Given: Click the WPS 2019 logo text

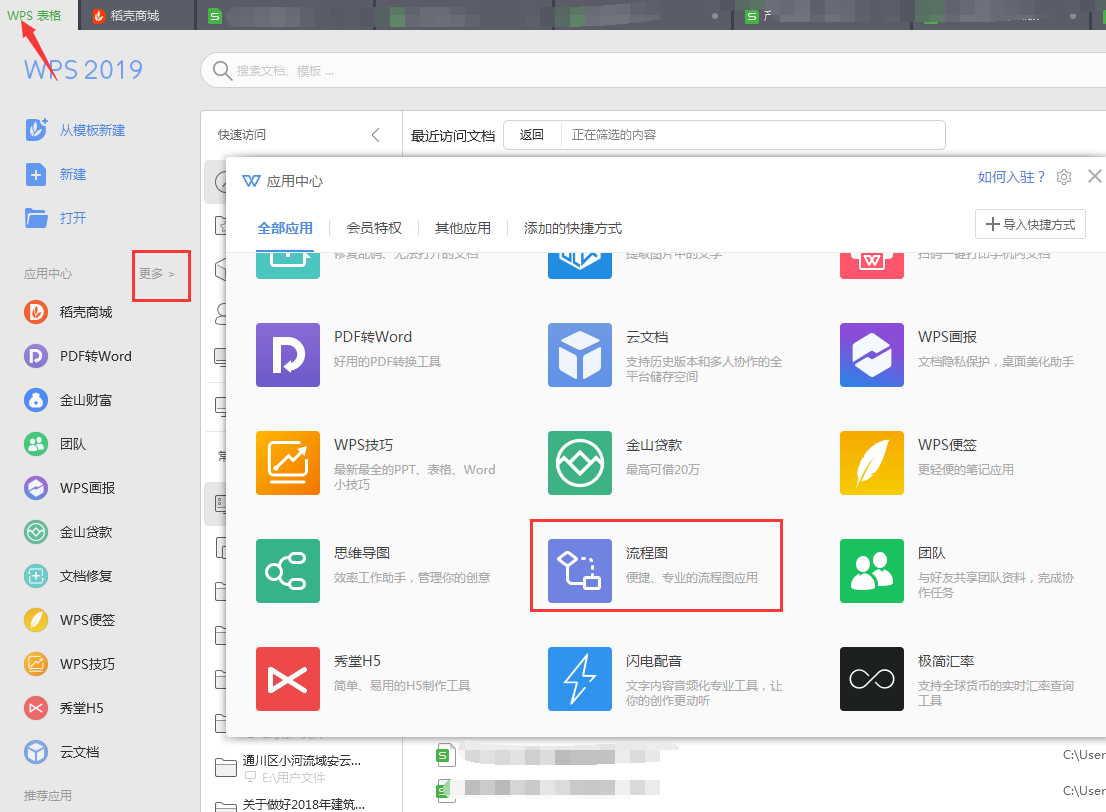Looking at the screenshot, I should pyautogui.click(x=83, y=70).
